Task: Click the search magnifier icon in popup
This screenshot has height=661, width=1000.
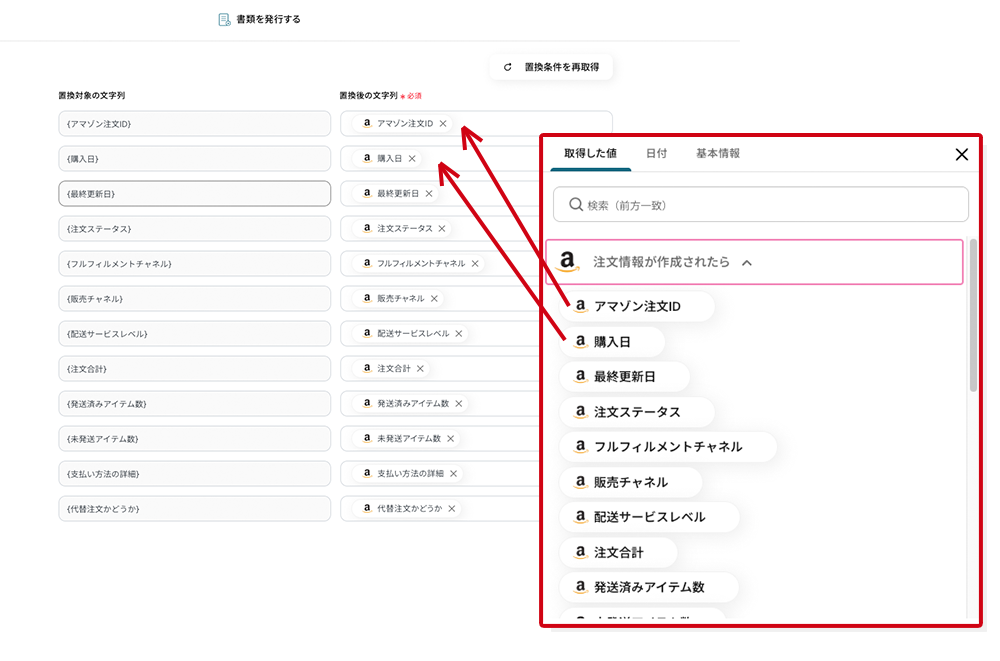Action: coord(575,205)
